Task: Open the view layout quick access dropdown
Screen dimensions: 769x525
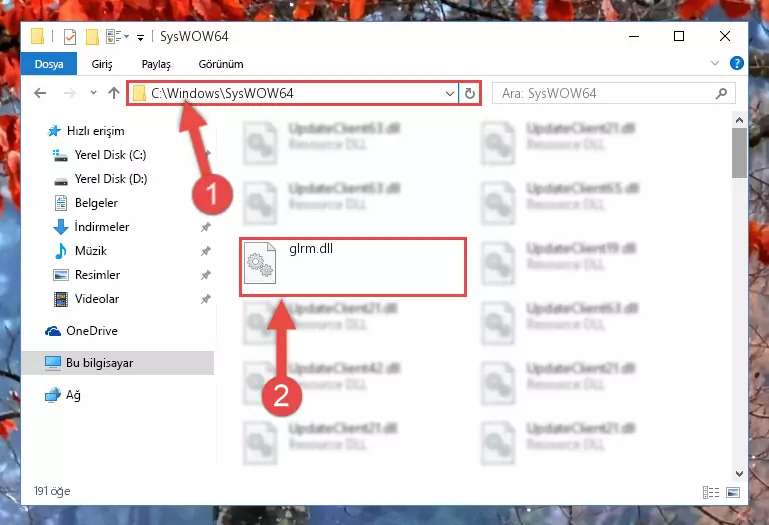Action: coord(118,36)
